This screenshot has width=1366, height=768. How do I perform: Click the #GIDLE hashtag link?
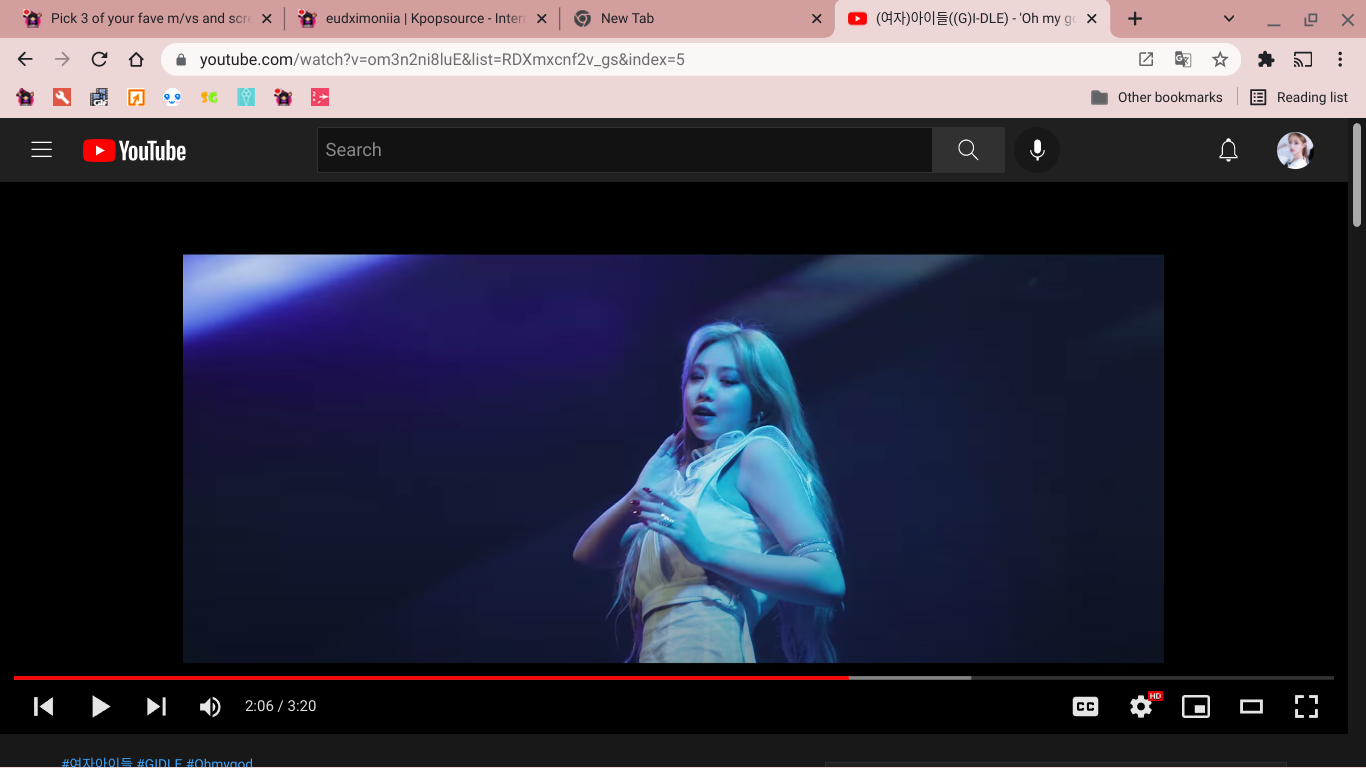tap(159, 763)
